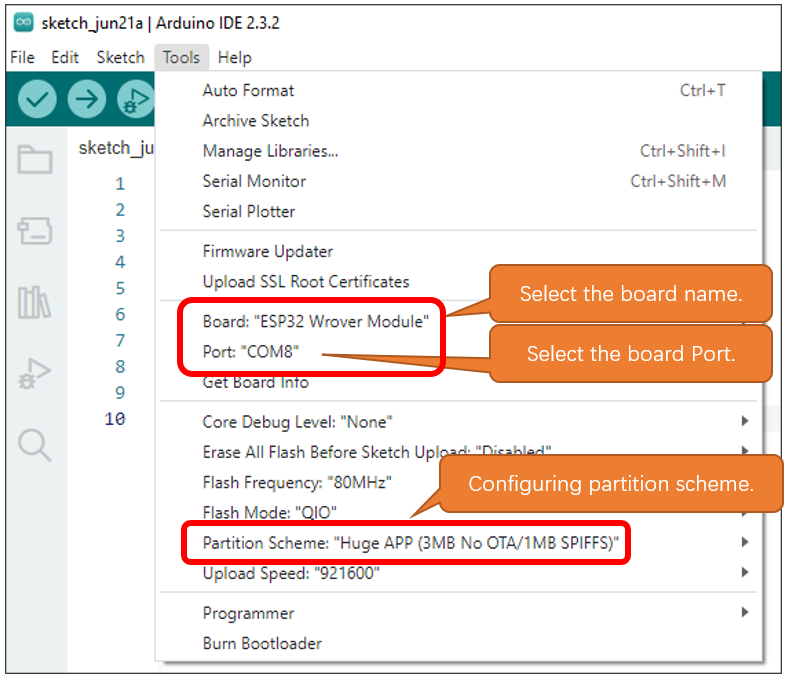Launch the Serial Monitor
This screenshot has height=680, width=786.
pos(459,181)
